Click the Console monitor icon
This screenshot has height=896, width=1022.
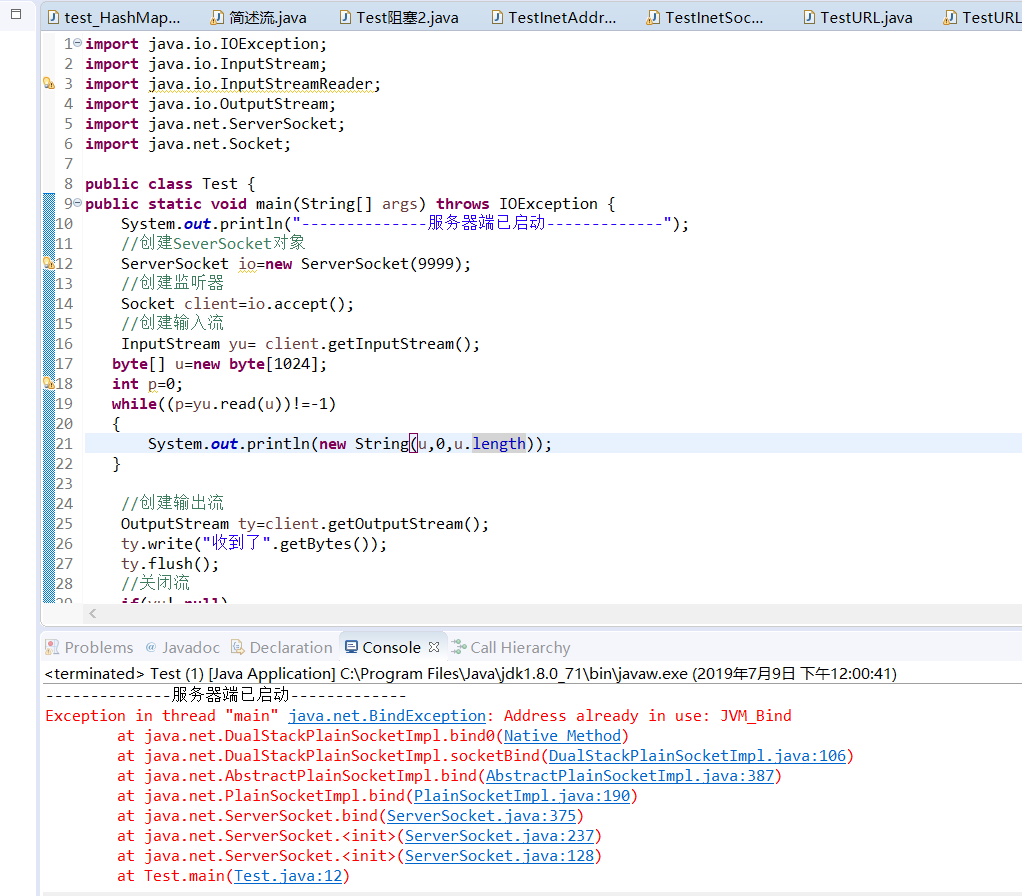(x=351, y=647)
